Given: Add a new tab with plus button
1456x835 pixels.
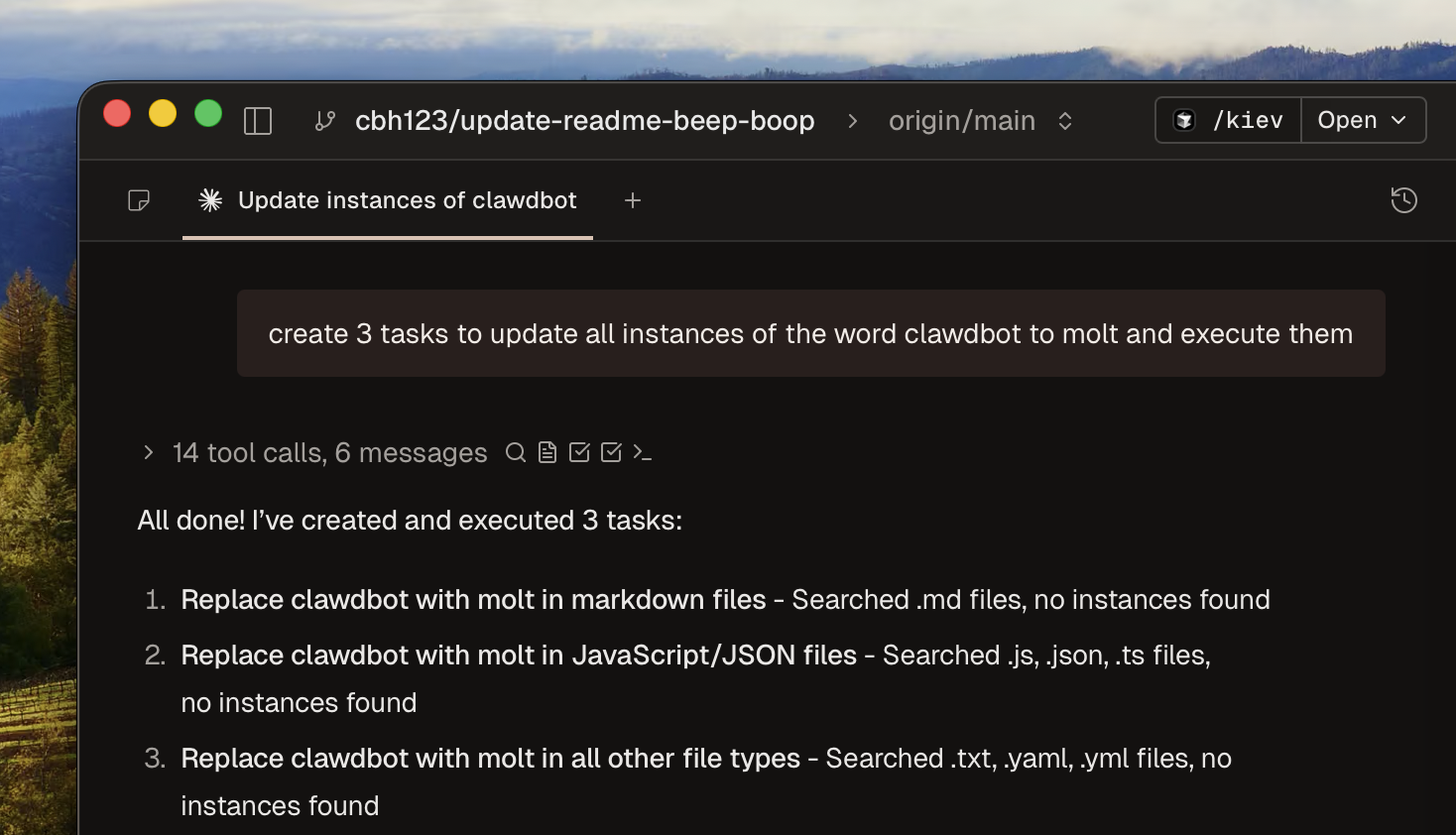Looking at the screenshot, I should (x=633, y=200).
